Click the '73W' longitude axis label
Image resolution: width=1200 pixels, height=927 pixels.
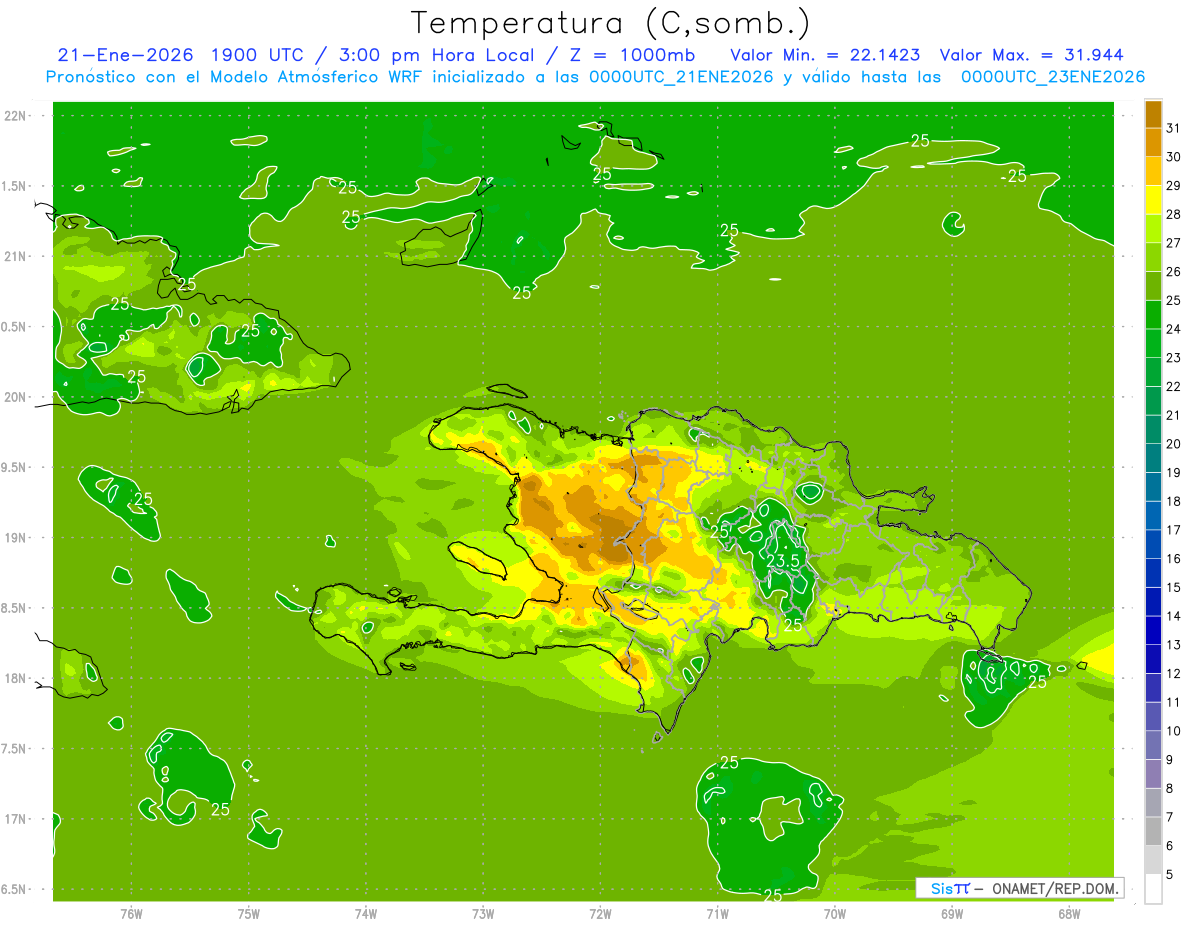click(x=483, y=913)
